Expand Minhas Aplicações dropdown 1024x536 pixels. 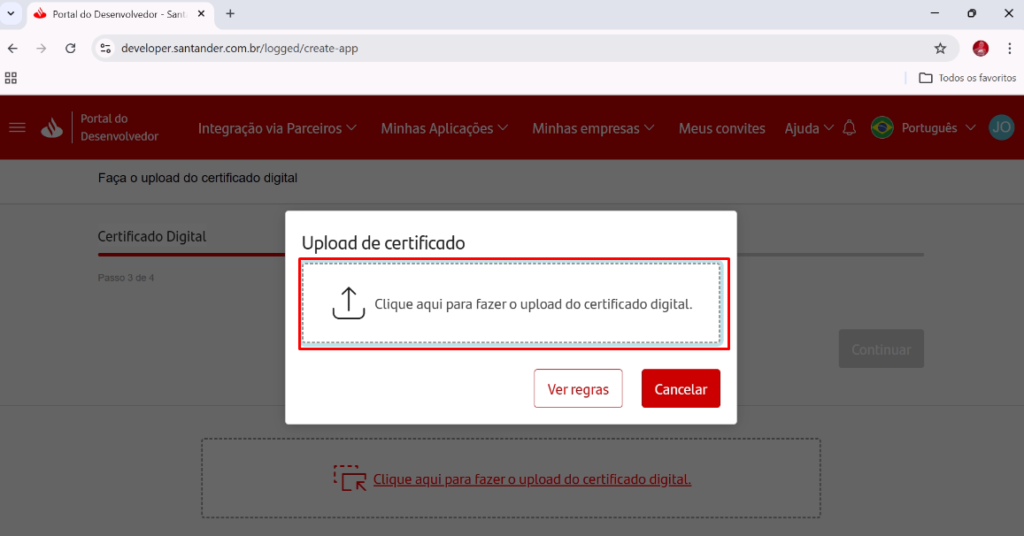pyautogui.click(x=444, y=128)
